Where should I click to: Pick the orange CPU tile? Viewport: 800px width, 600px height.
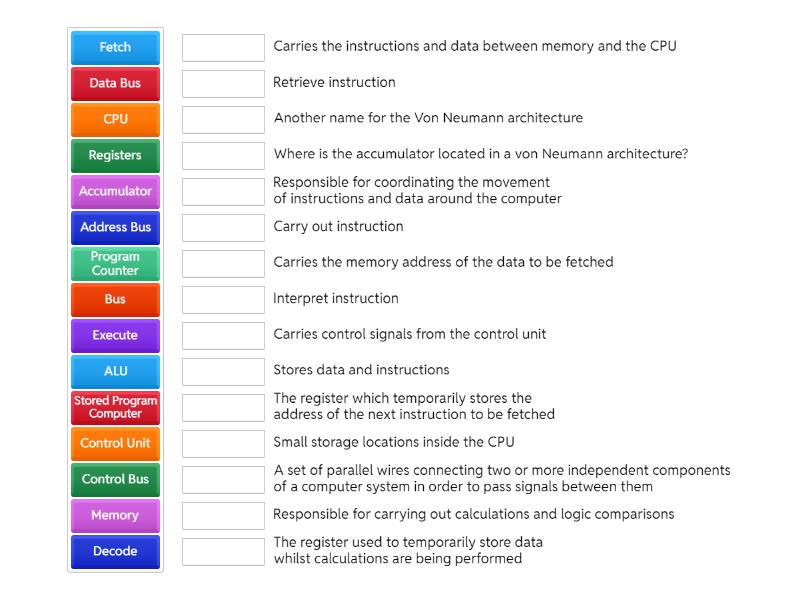115,120
